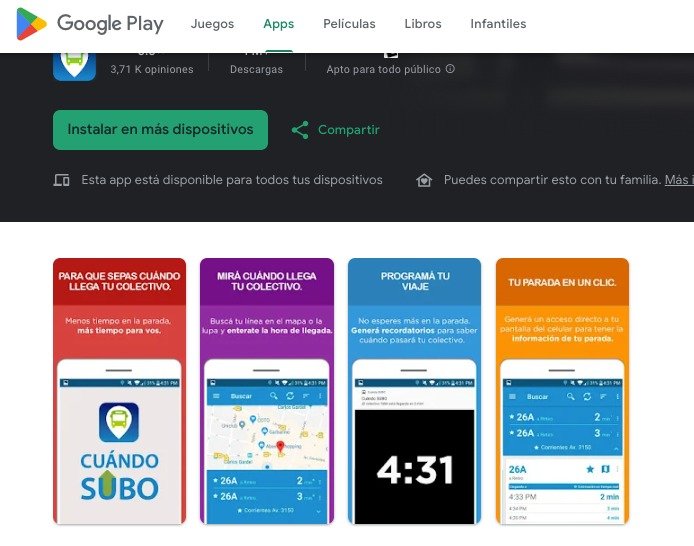
Task: Open the Más información family link
Action: [679, 180]
